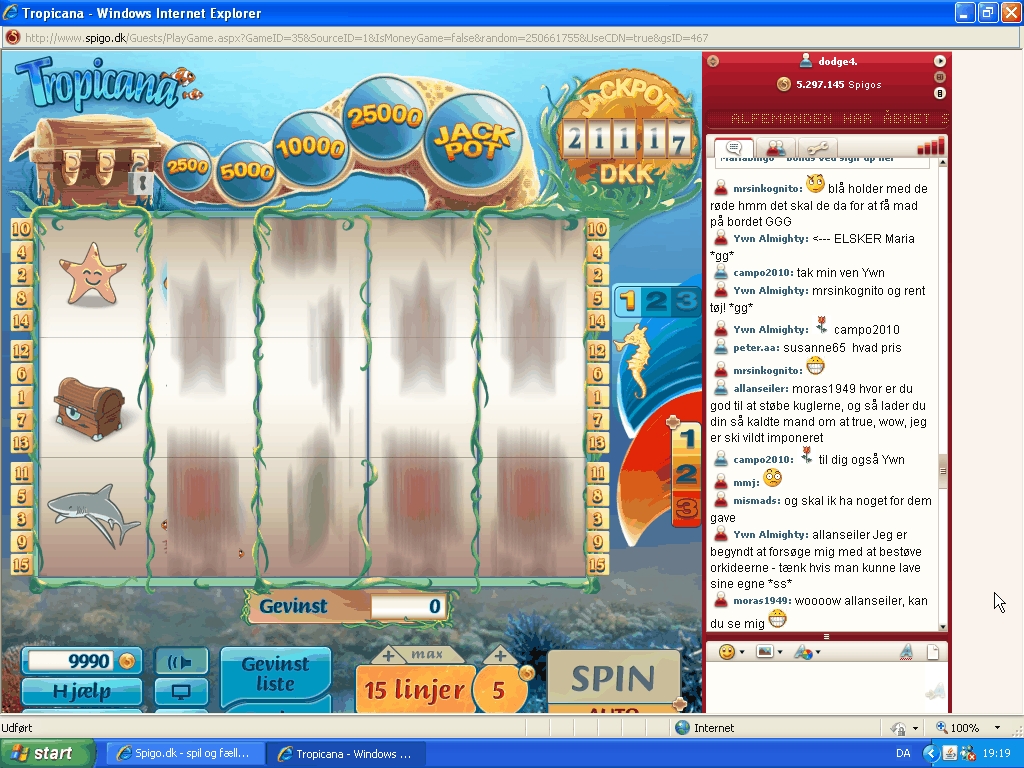Switch to Spigo.dk taskbar window

click(x=186, y=754)
